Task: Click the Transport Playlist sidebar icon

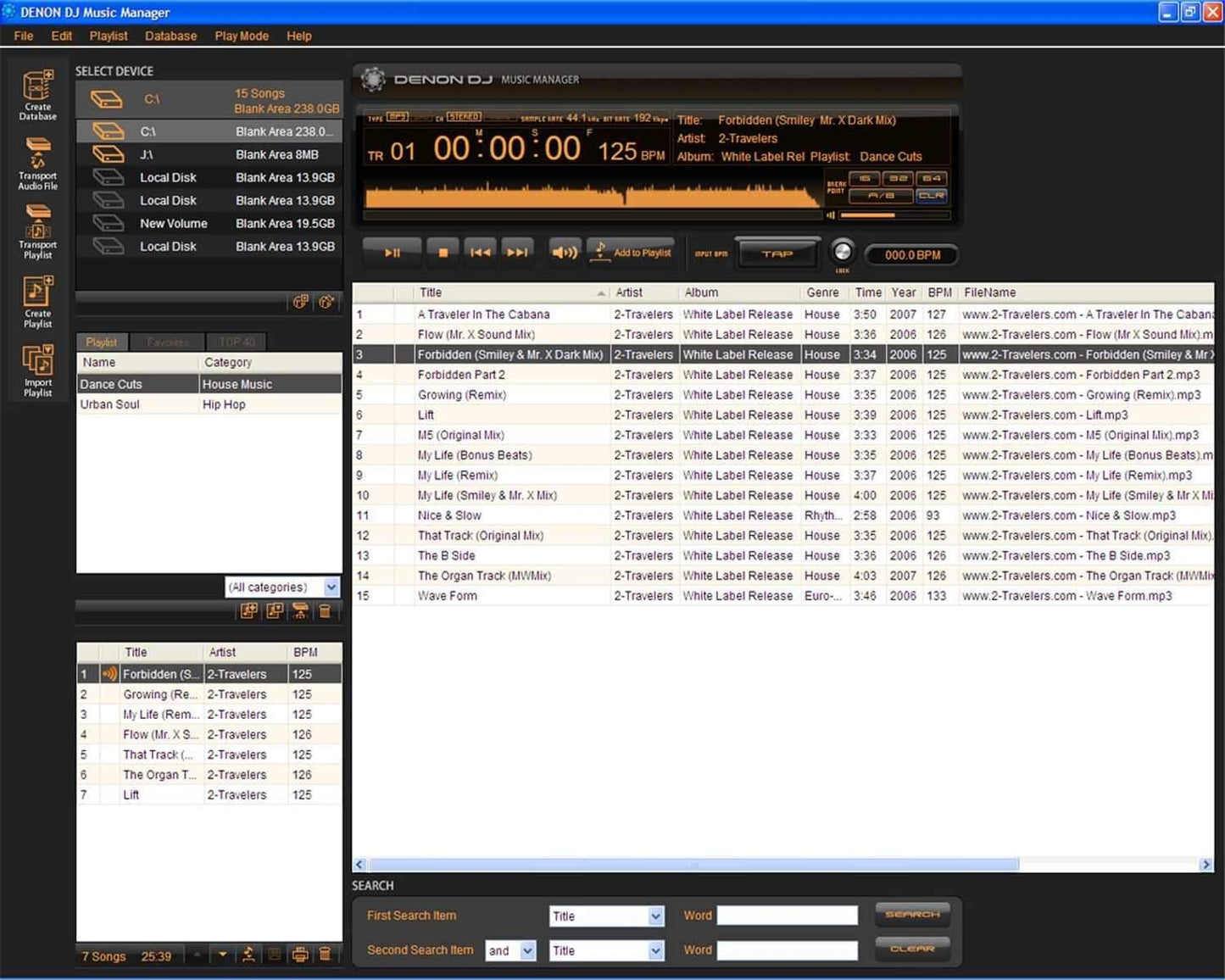Action: [37, 232]
